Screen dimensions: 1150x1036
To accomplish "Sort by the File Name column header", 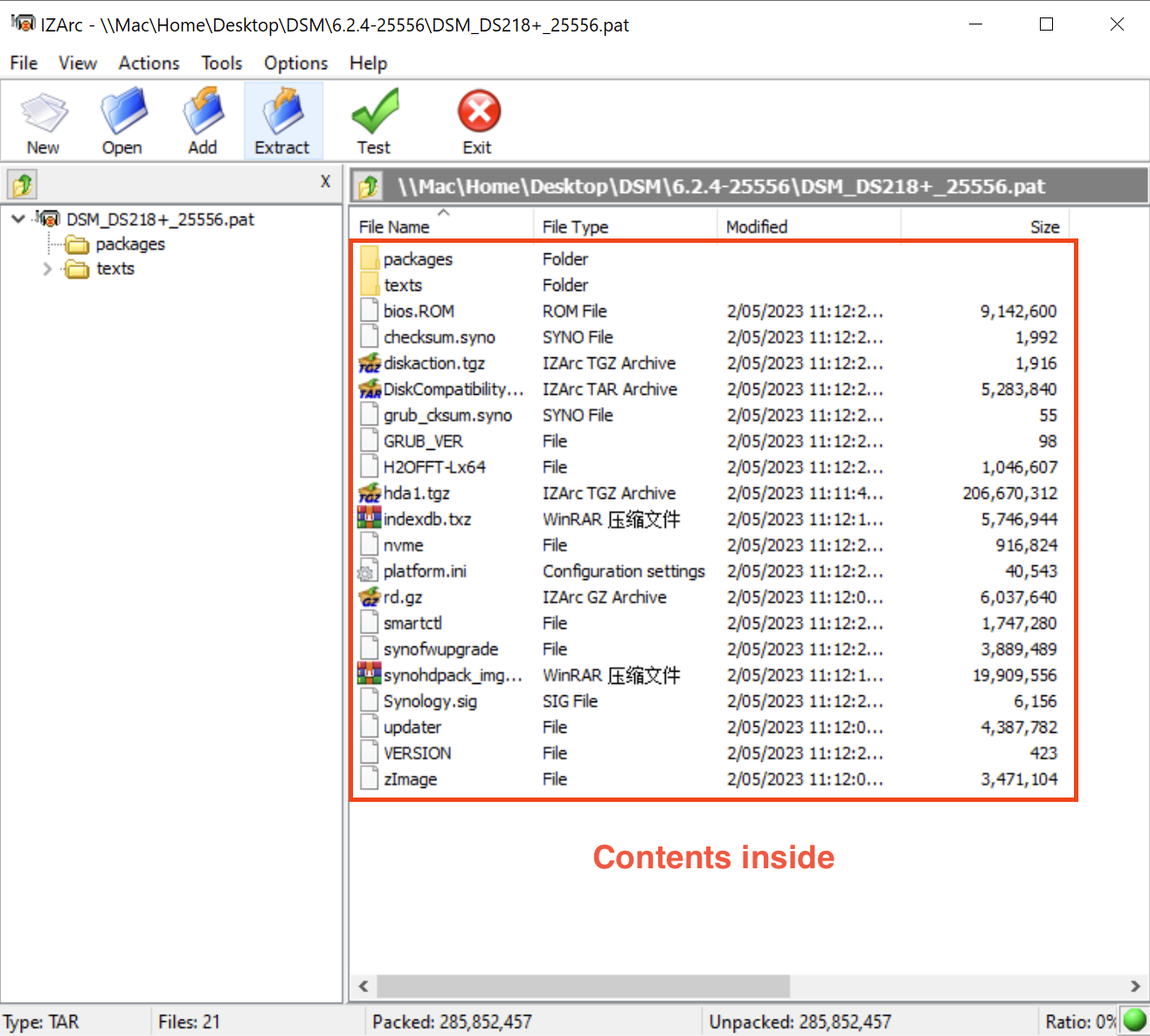I will [x=441, y=226].
